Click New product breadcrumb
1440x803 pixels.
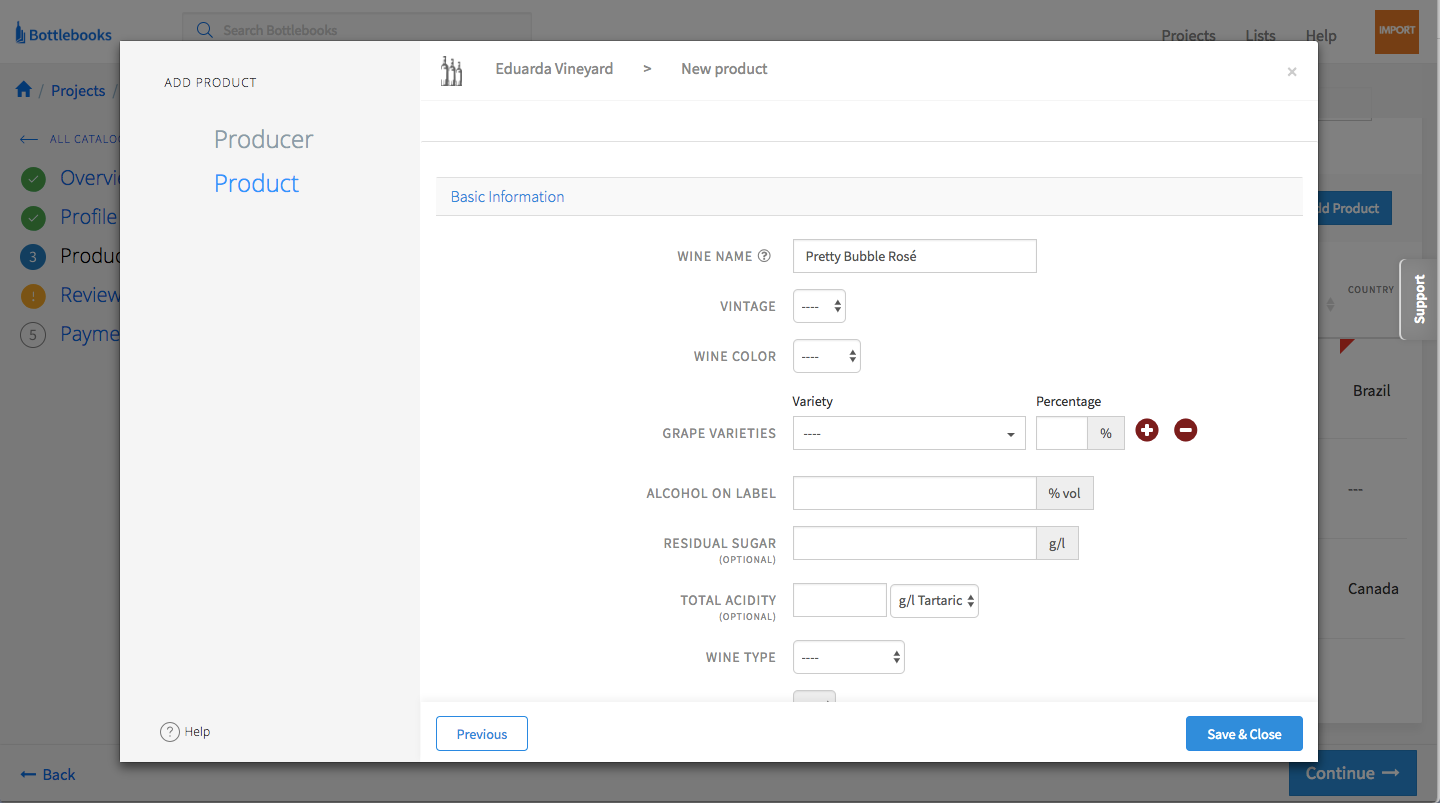724,69
